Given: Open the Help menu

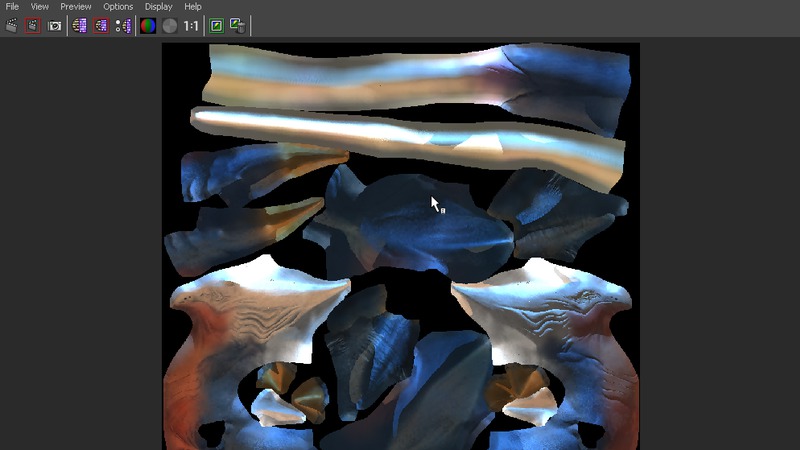Looking at the screenshot, I should coord(193,7).
